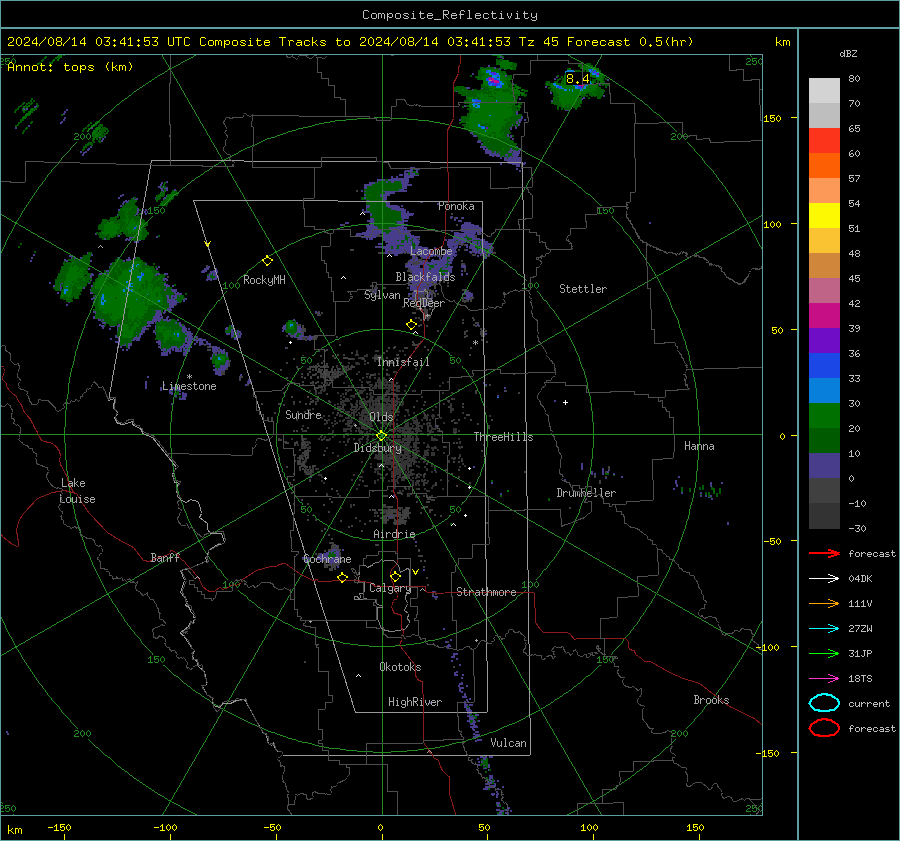Click the slate purple swatch between 10 and 0
The width and height of the screenshot is (900, 841).
(824, 466)
